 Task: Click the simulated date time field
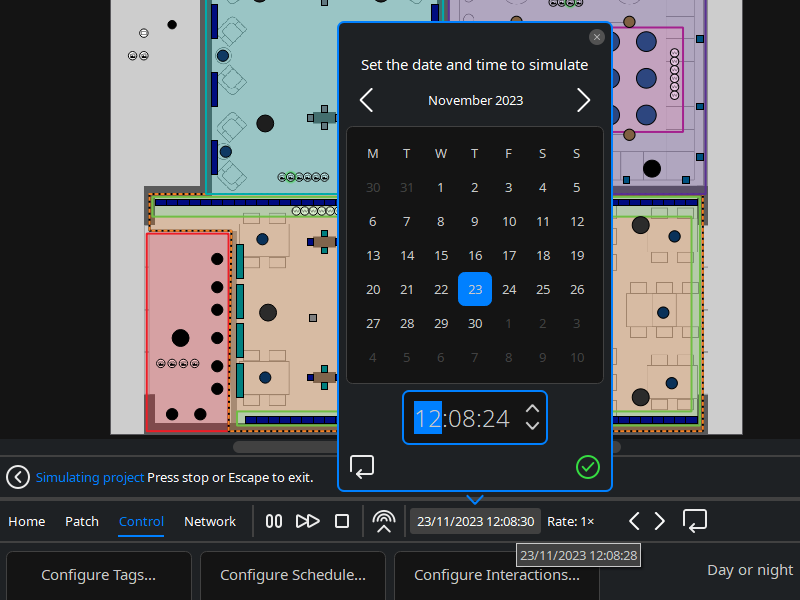coord(476,521)
